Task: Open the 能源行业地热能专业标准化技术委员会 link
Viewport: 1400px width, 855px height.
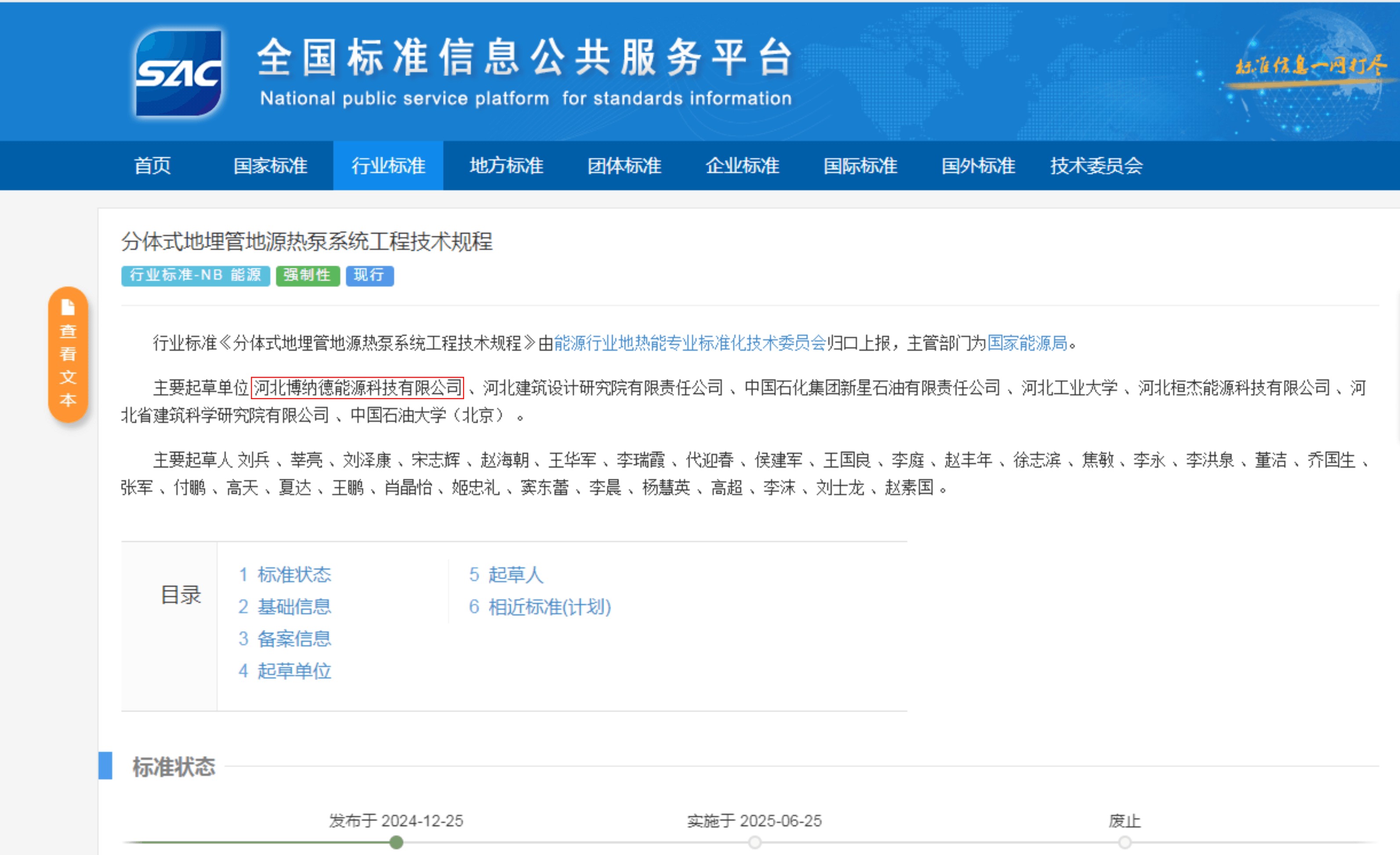Action: click(x=689, y=343)
